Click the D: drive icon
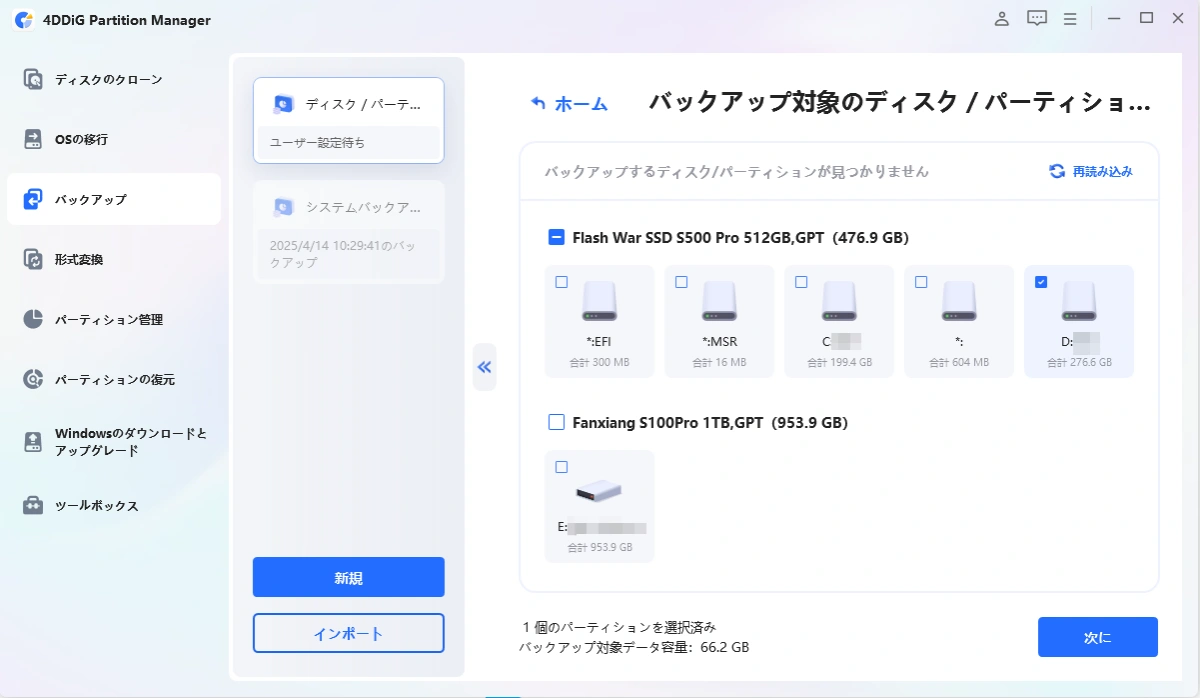1200x698 pixels. click(x=1079, y=301)
